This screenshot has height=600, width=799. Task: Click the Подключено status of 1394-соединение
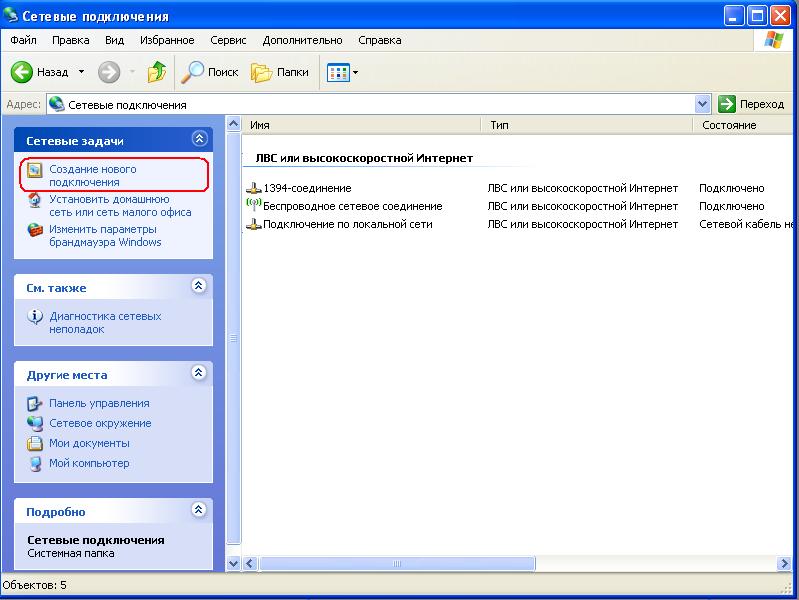coord(732,188)
